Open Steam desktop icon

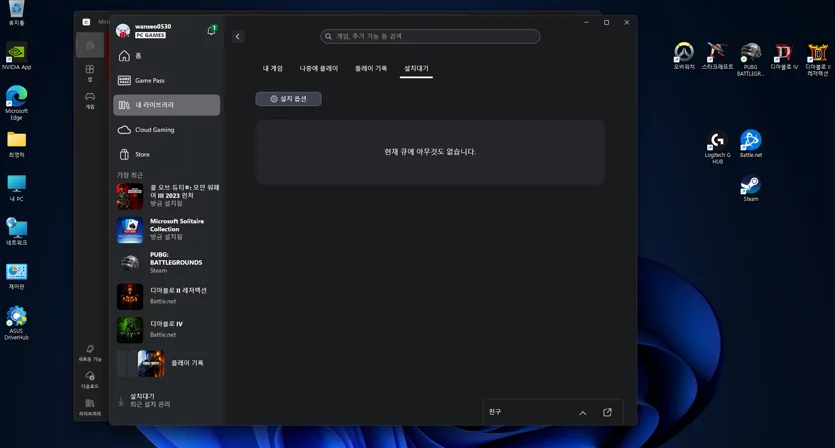[751, 189]
